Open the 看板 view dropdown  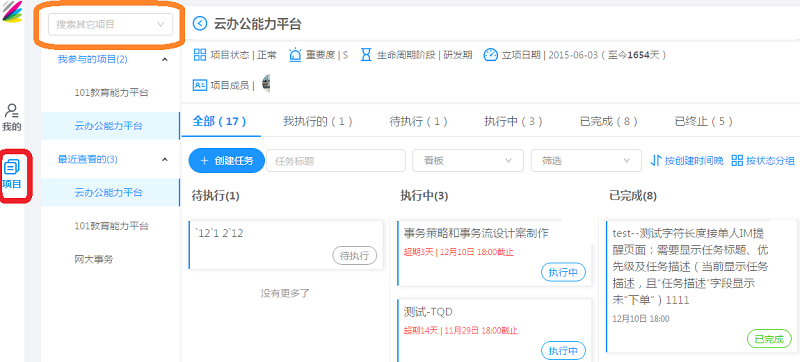click(468, 161)
